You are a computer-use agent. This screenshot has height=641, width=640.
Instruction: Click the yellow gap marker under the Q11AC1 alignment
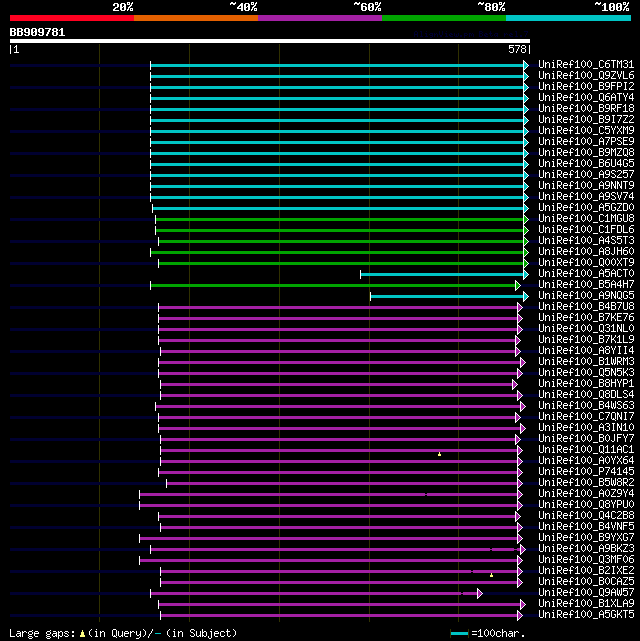439,454
